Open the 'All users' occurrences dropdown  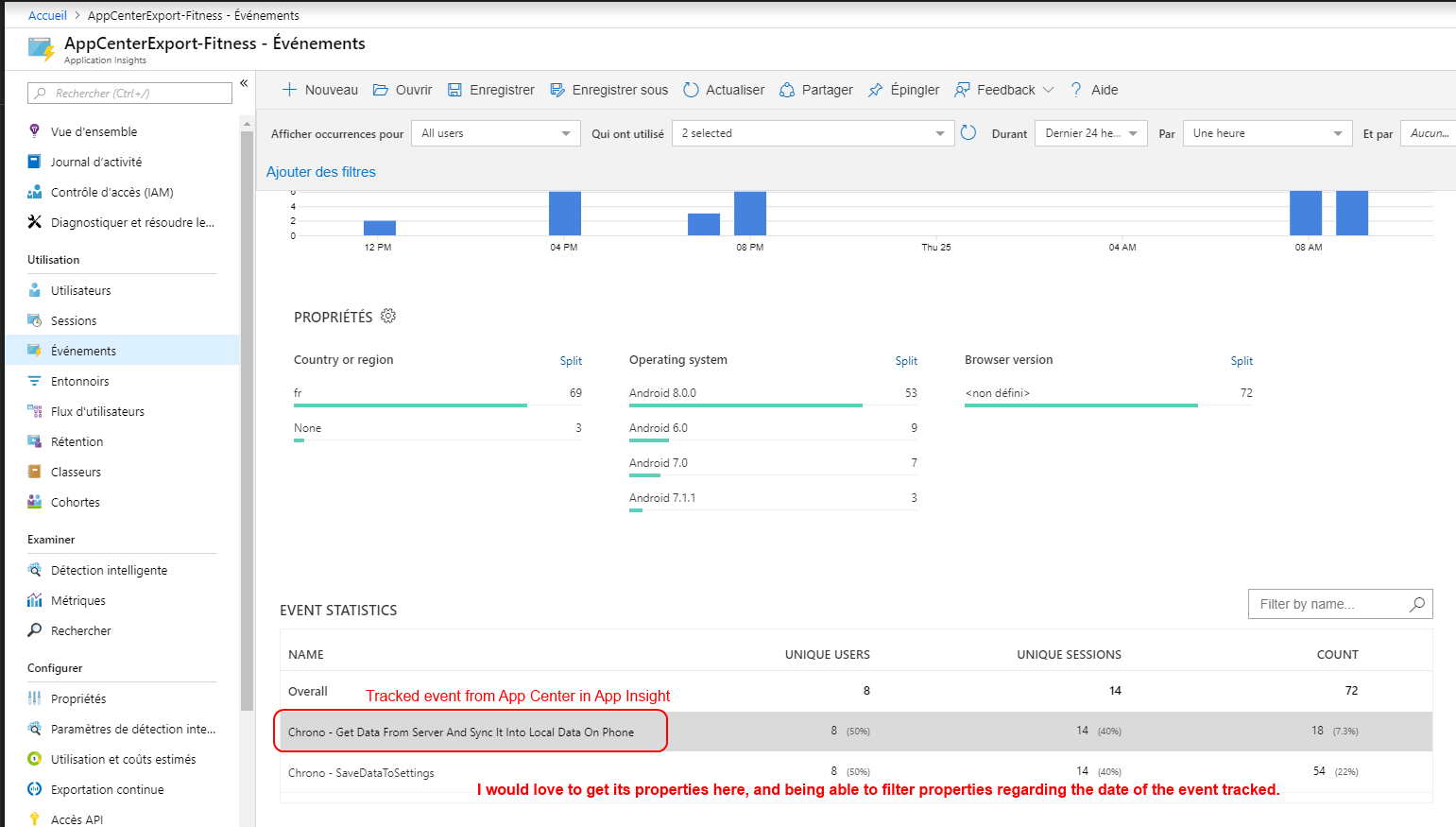[x=495, y=133]
